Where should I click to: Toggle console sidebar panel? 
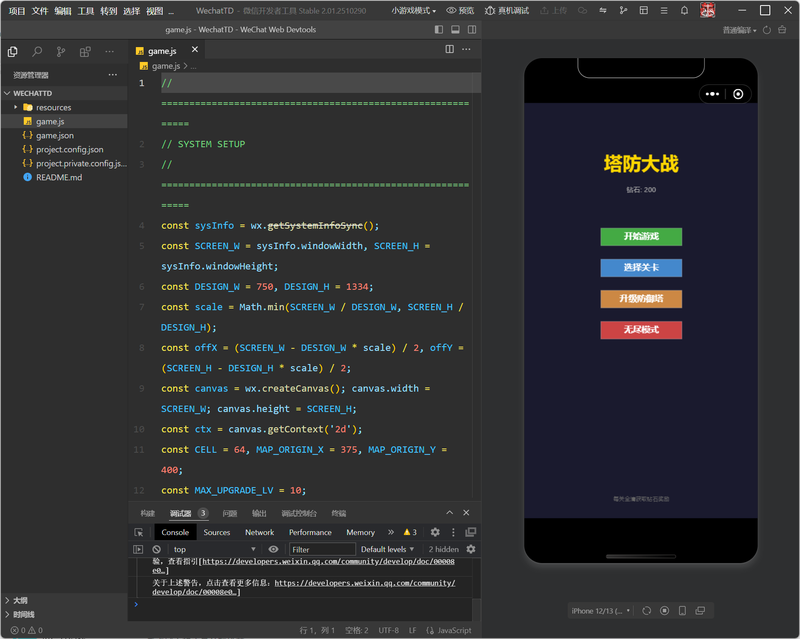coord(138,549)
